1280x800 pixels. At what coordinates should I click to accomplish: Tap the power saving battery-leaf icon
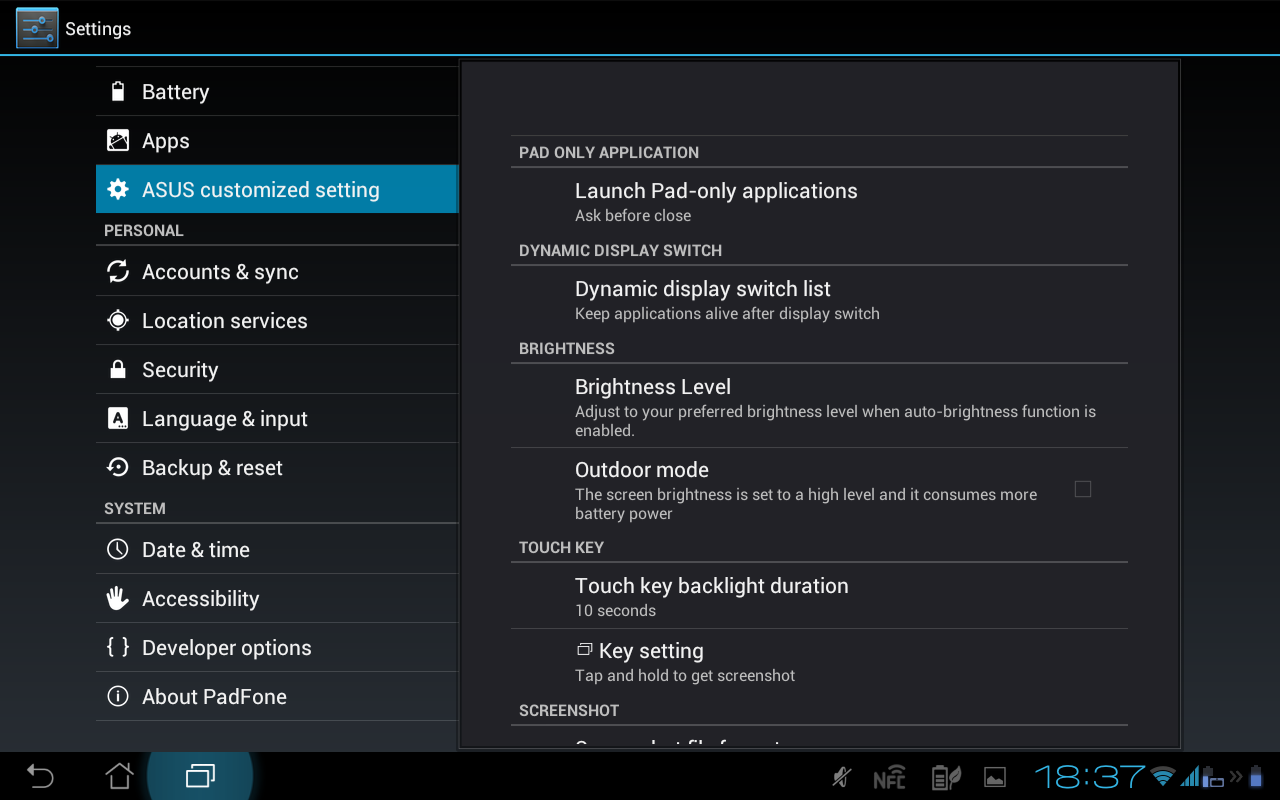pos(946,777)
